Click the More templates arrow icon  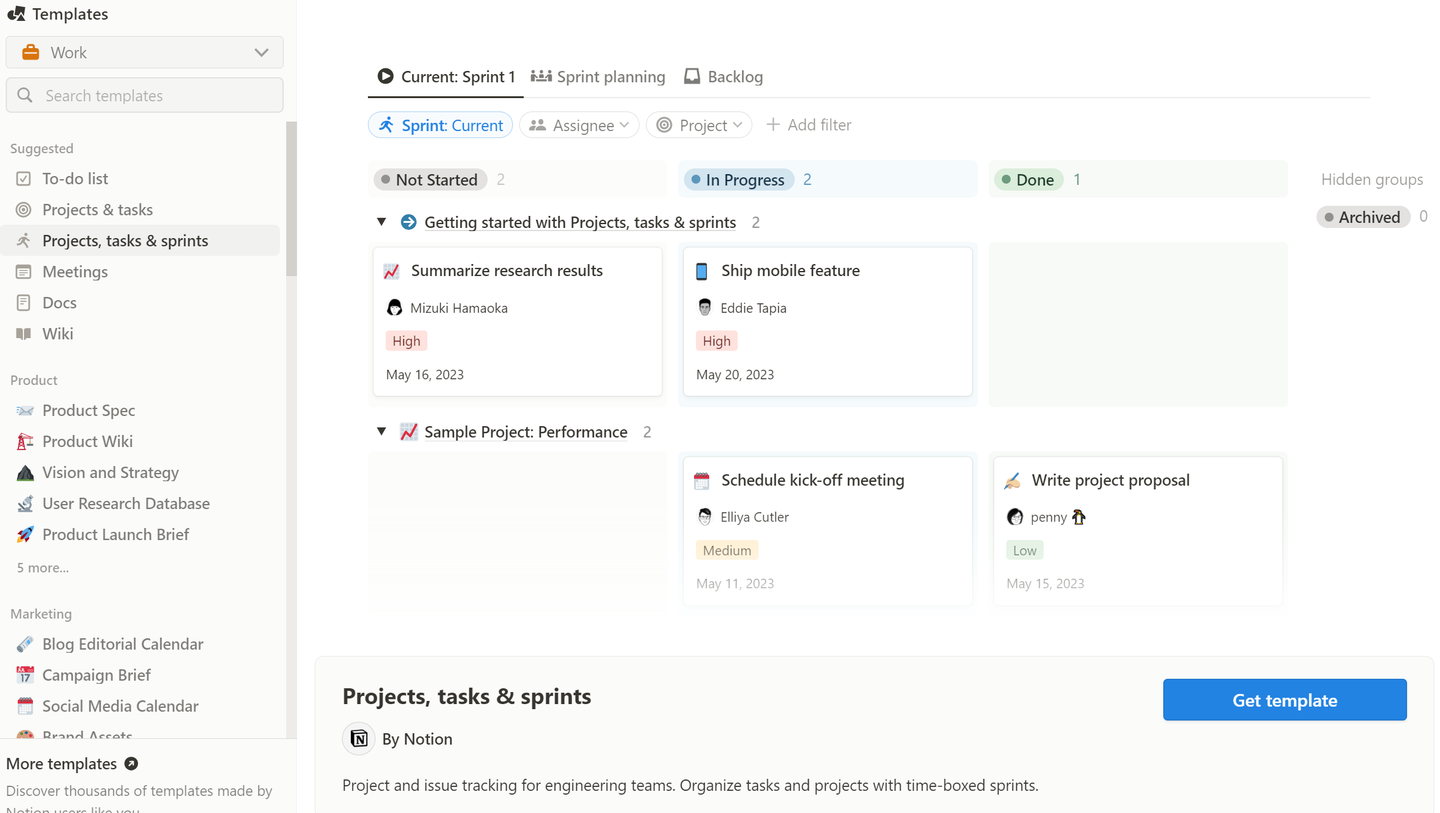tap(131, 764)
